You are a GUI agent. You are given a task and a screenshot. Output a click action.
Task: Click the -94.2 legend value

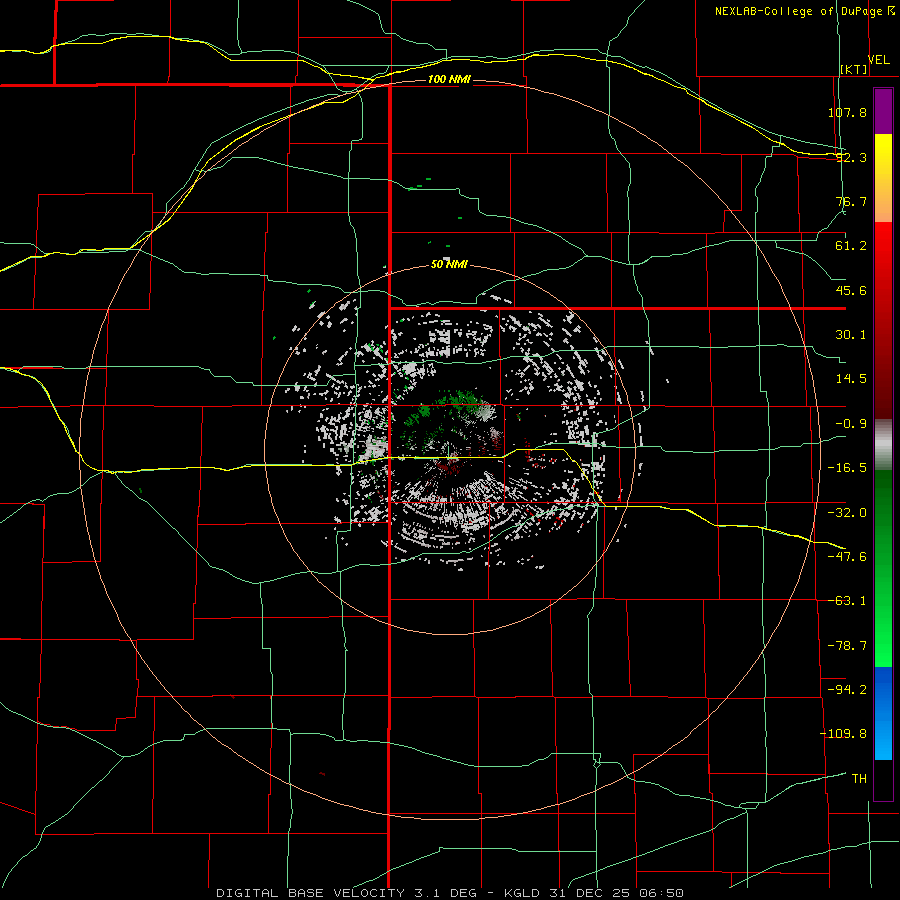coord(847,690)
